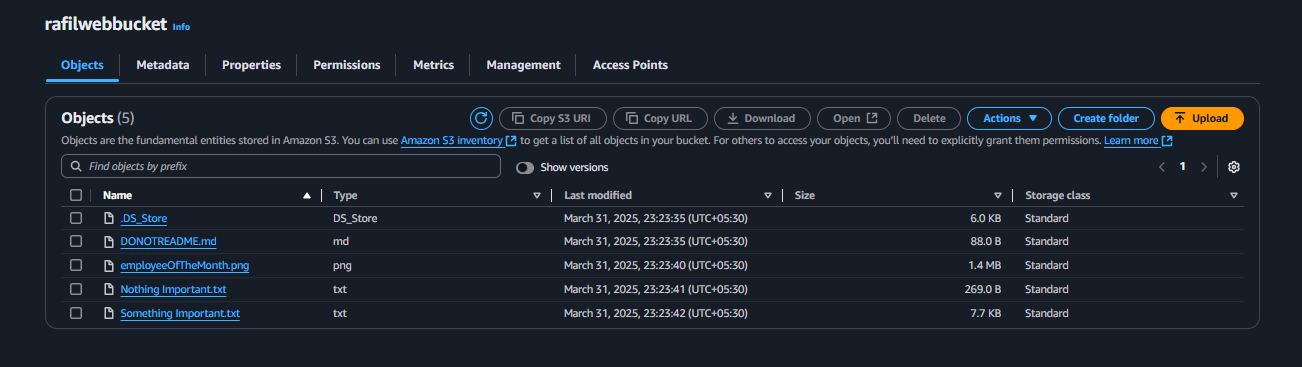Click file icon beside employeeOfTheMonth.png
This screenshot has height=367, width=1302.
110,266
